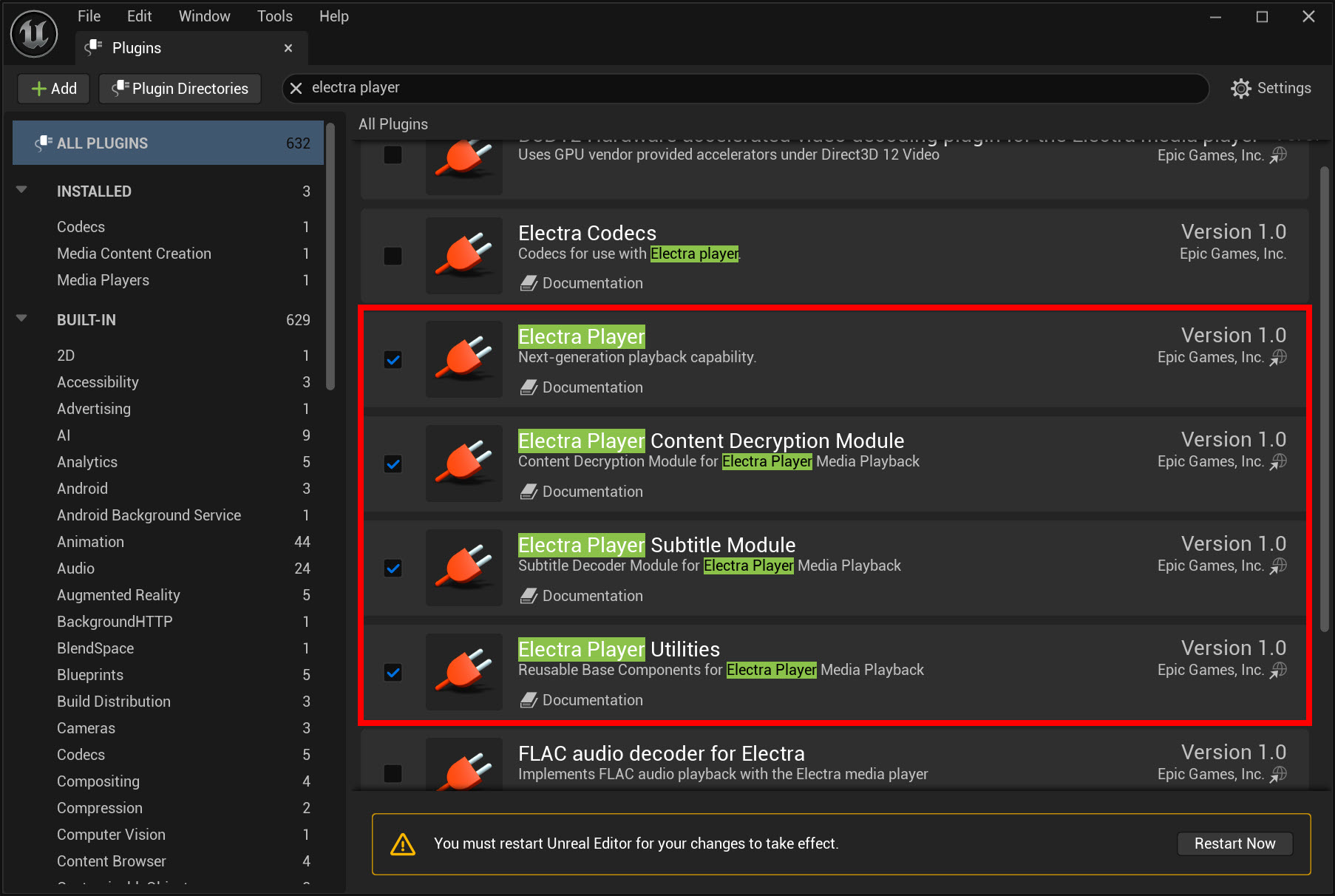Open the Tools menu

275,16
